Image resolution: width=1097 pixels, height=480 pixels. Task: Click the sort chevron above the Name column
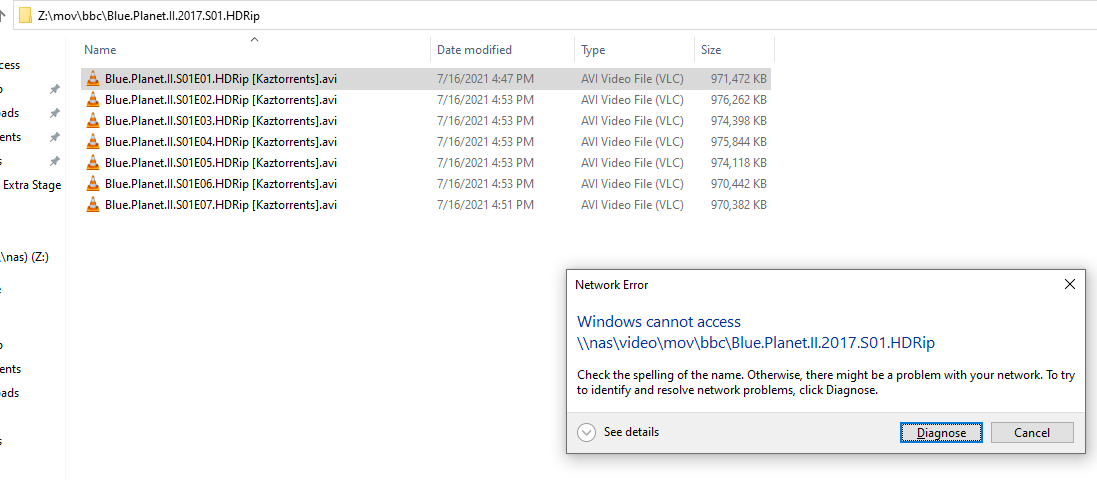coord(254,40)
